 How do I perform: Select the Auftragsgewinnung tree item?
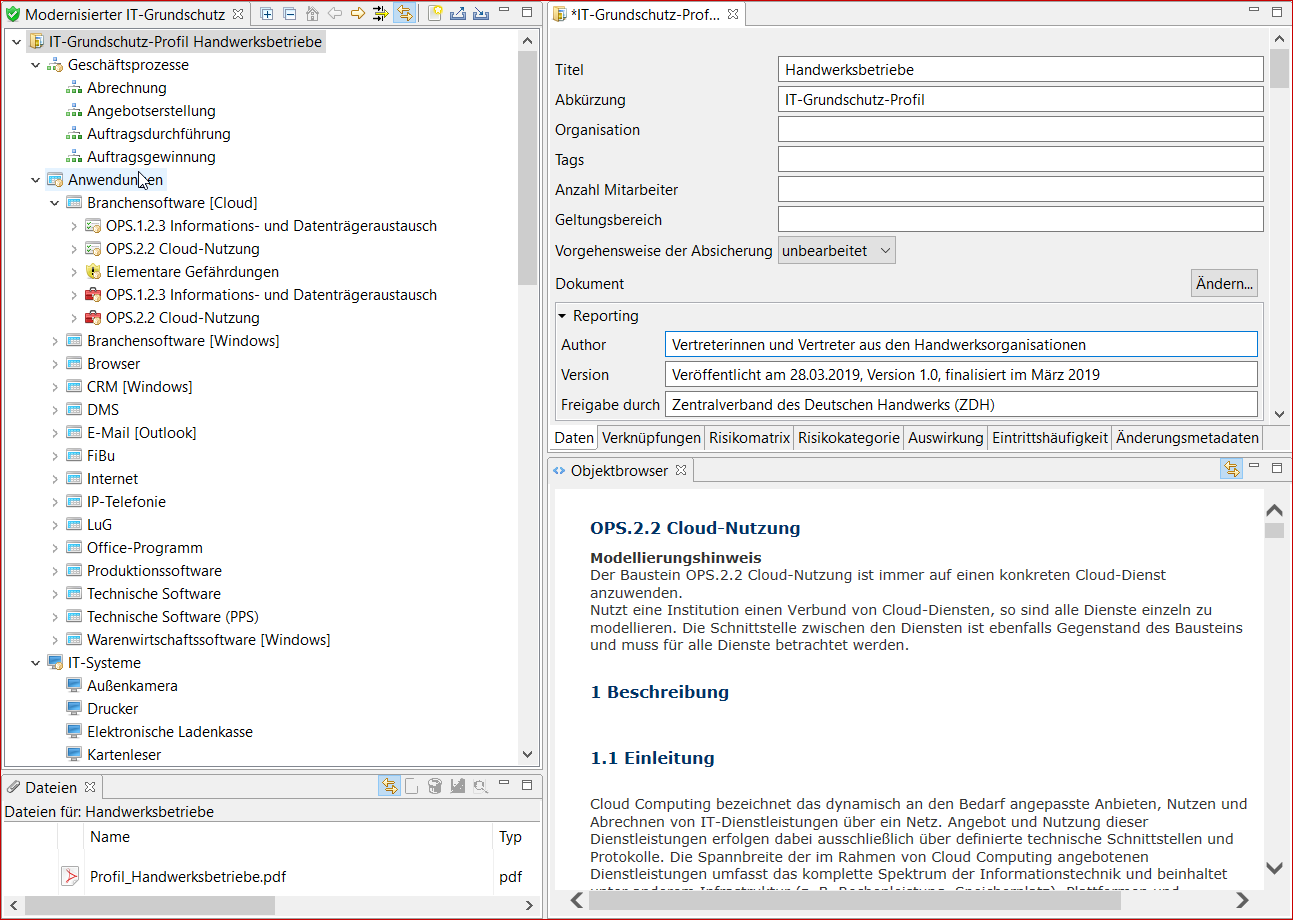[x=151, y=157]
